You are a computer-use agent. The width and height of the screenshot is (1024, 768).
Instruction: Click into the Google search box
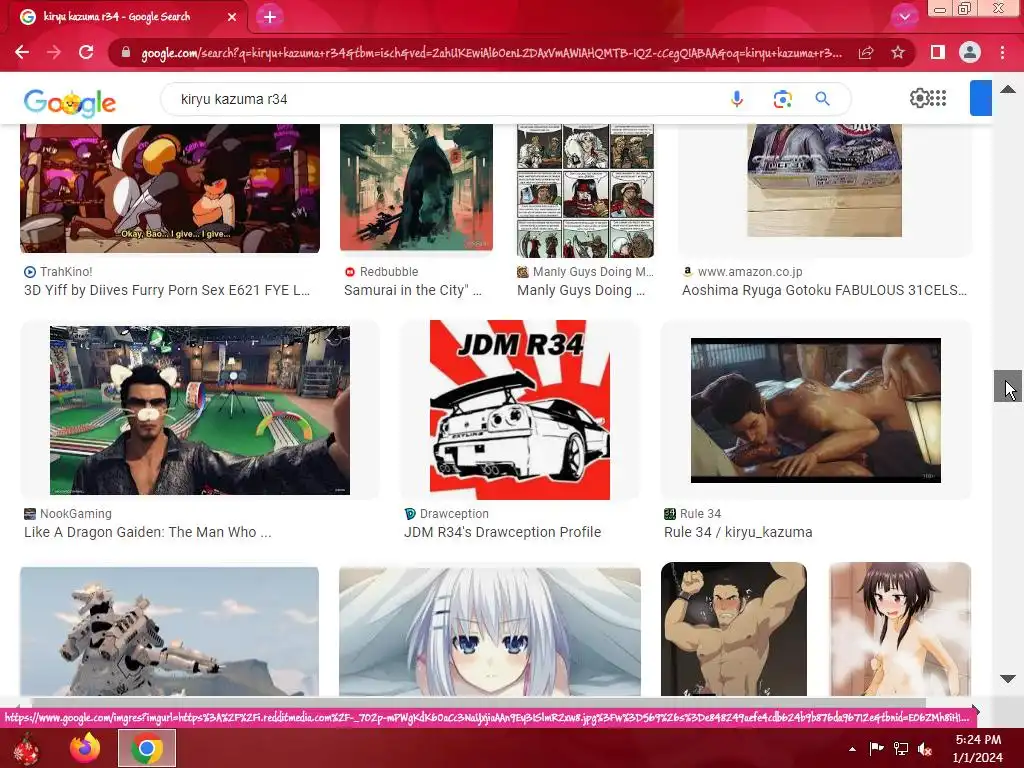pyautogui.click(x=451, y=99)
